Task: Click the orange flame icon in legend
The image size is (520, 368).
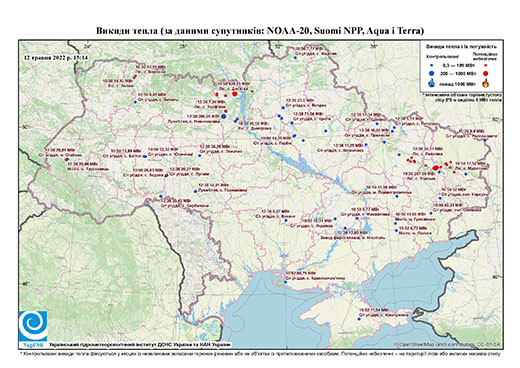Action: (486, 83)
